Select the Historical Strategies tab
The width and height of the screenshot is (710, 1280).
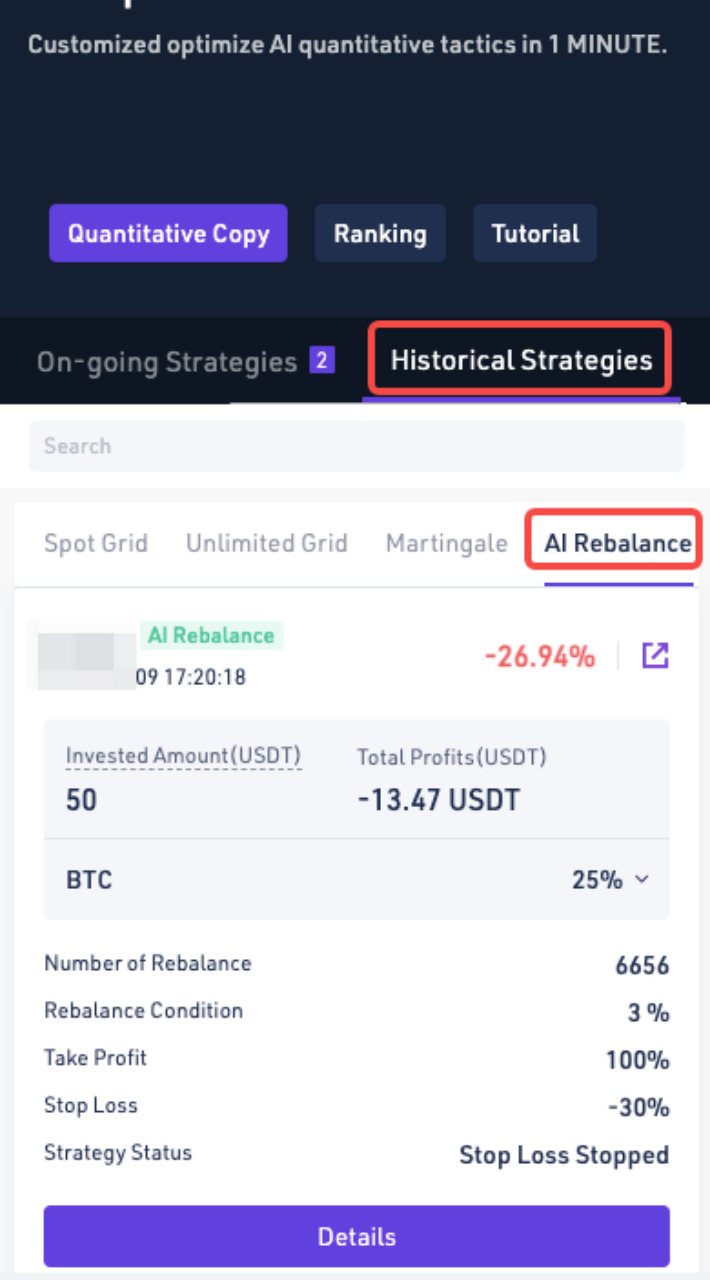pyautogui.click(x=521, y=360)
